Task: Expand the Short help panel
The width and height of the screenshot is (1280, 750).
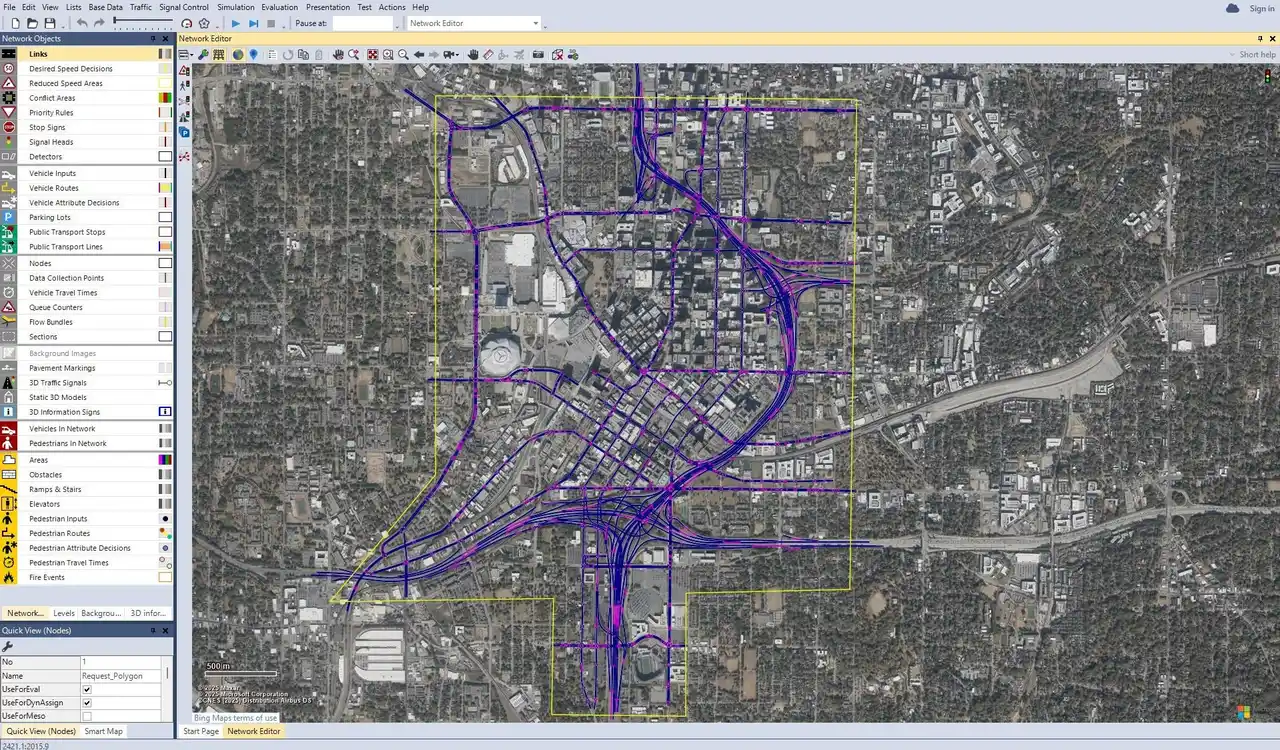Action: point(1256,55)
